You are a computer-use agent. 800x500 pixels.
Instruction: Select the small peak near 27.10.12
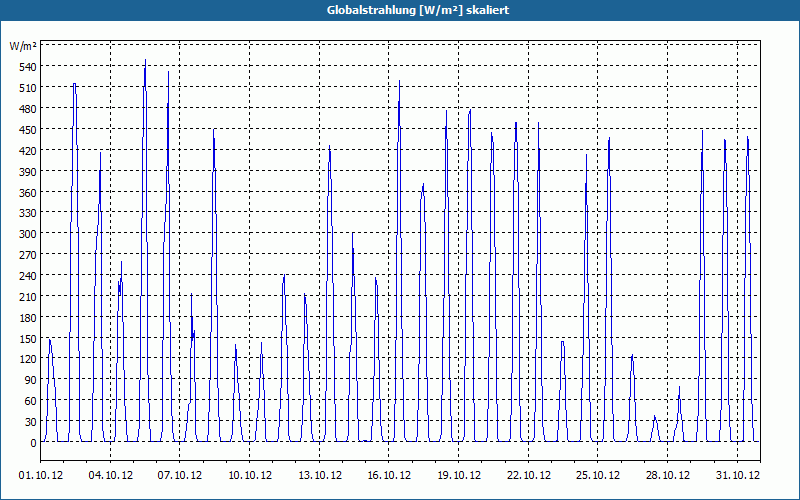coord(655,416)
